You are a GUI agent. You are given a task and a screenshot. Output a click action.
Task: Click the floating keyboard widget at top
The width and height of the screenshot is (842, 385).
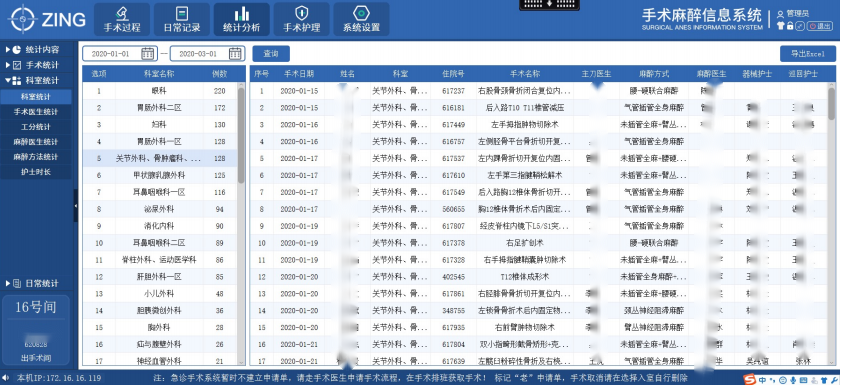(x=549, y=4)
